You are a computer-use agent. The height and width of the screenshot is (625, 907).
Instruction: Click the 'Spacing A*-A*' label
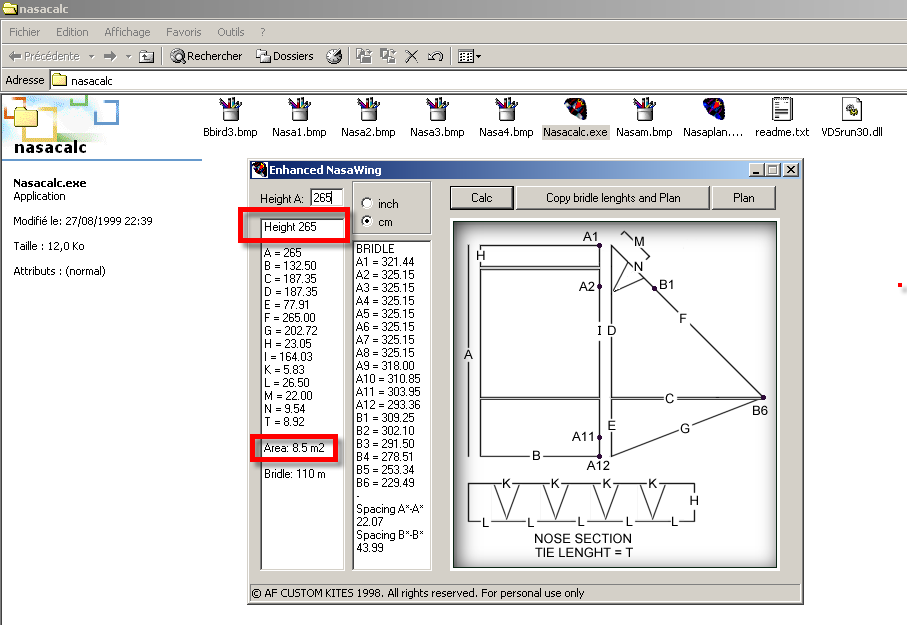[390, 509]
